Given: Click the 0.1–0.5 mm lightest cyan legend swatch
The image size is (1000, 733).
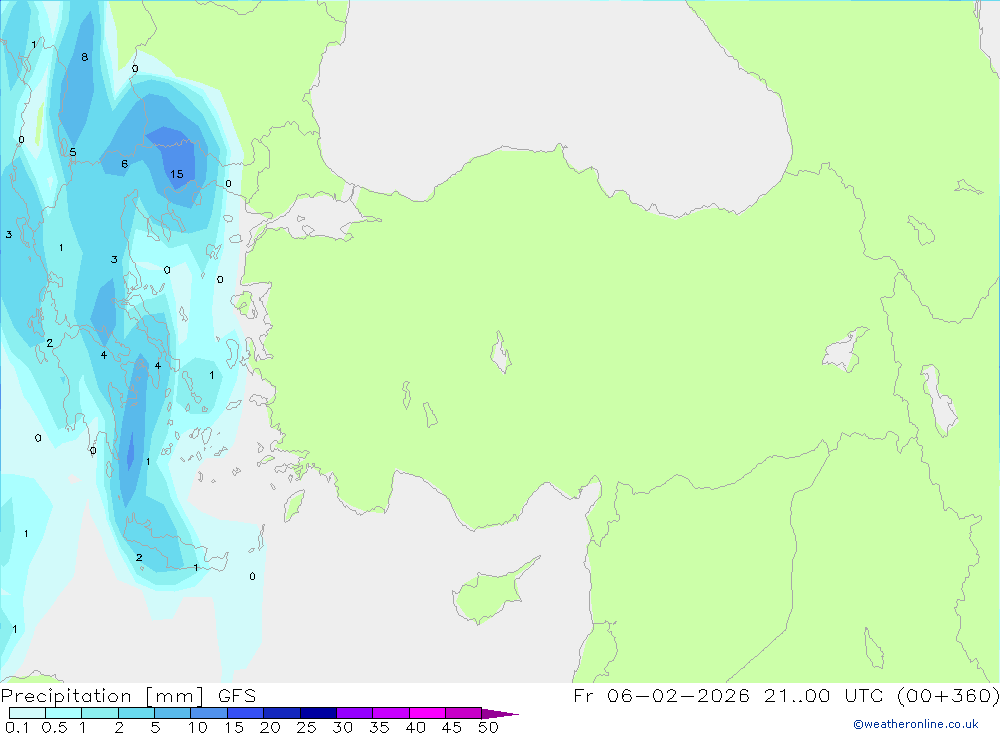Looking at the screenshot, I should coord(27,713).
